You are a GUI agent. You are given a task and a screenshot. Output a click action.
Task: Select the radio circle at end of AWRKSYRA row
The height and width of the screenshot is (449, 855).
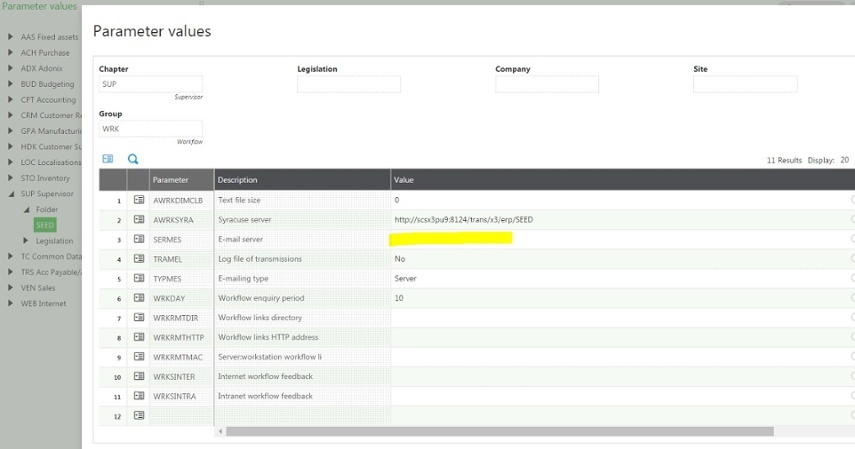point(852,219)
